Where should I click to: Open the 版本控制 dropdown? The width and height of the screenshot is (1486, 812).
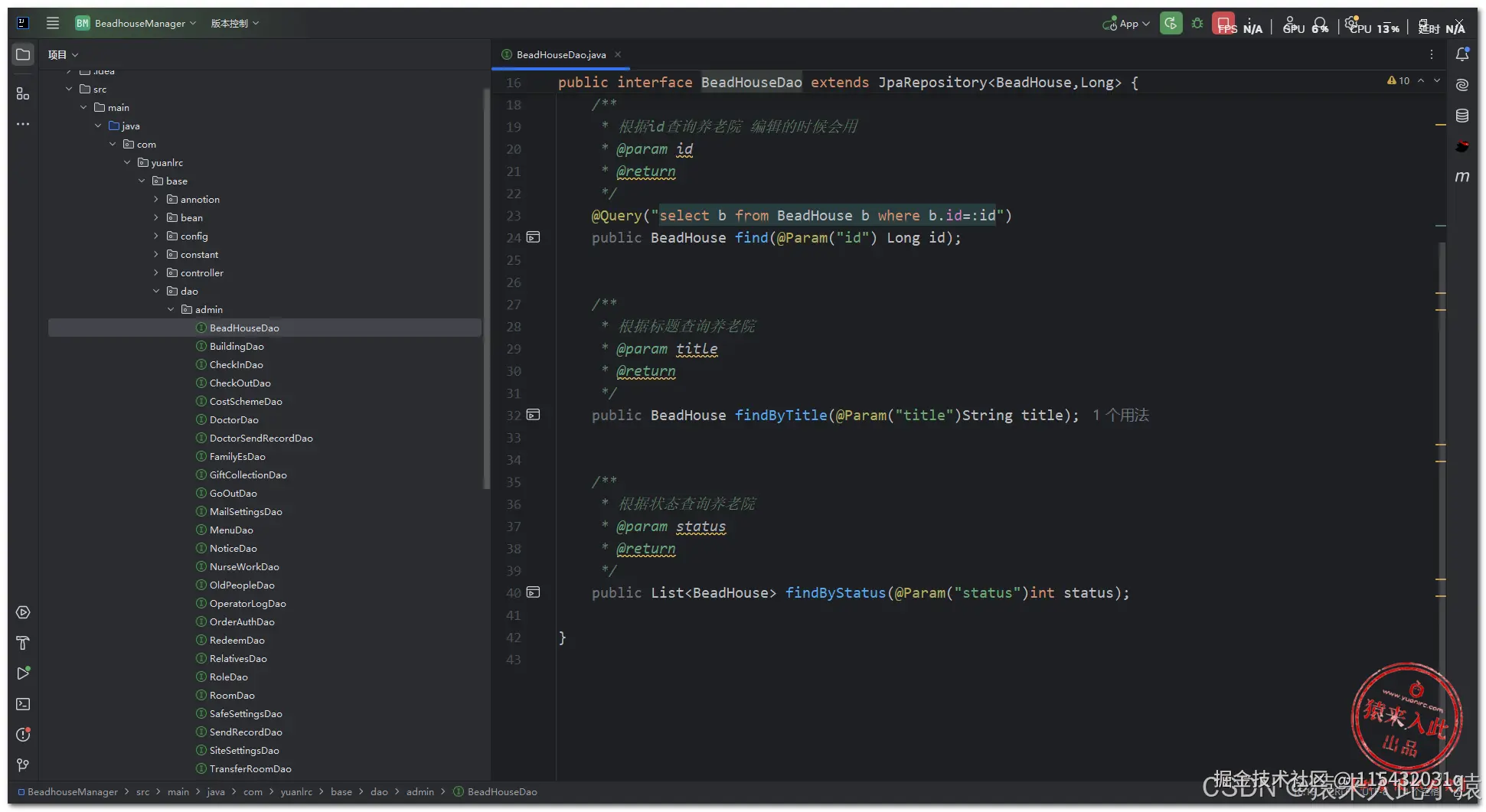click(x=235, y=24)
